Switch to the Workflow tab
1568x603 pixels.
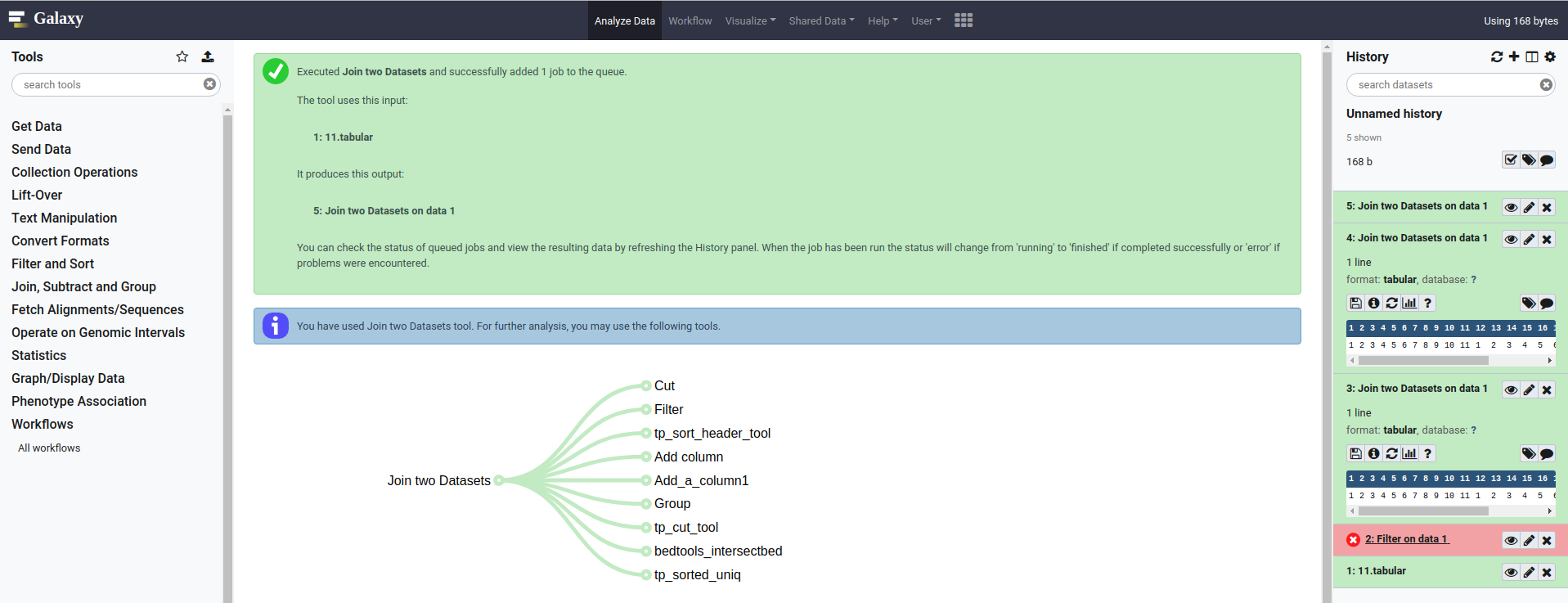[690, 20]
